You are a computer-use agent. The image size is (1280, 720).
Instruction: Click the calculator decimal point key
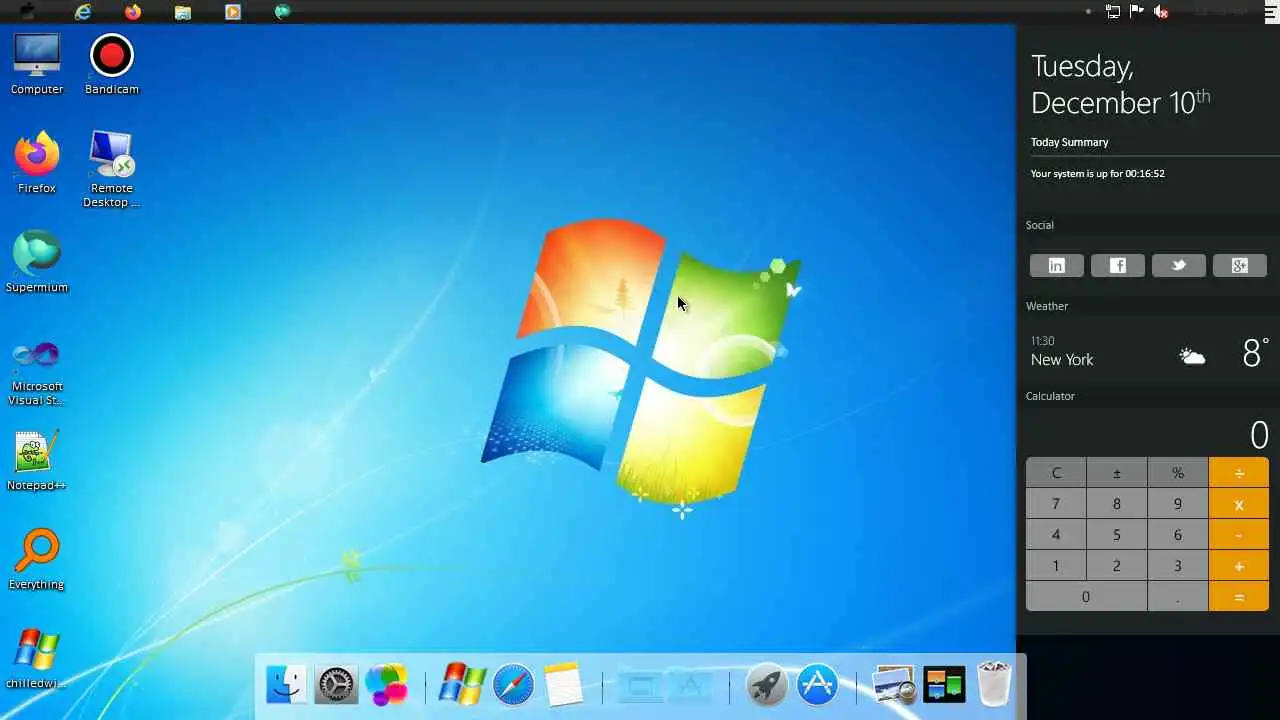1178,597
